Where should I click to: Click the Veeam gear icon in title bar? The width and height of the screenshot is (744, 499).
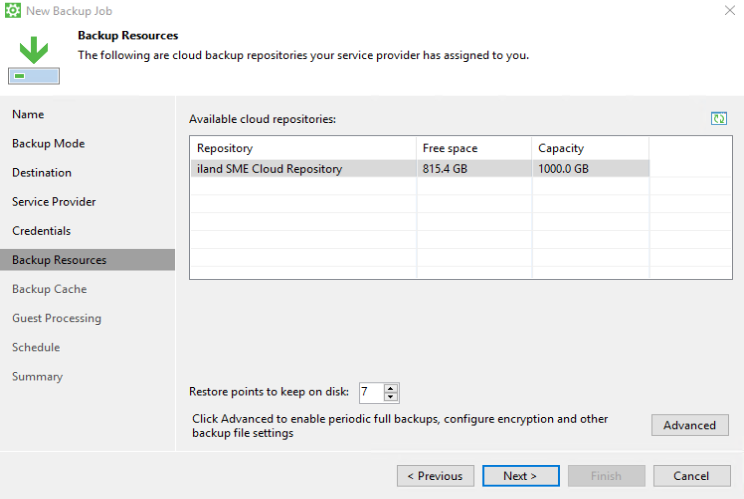click(12, 11)
